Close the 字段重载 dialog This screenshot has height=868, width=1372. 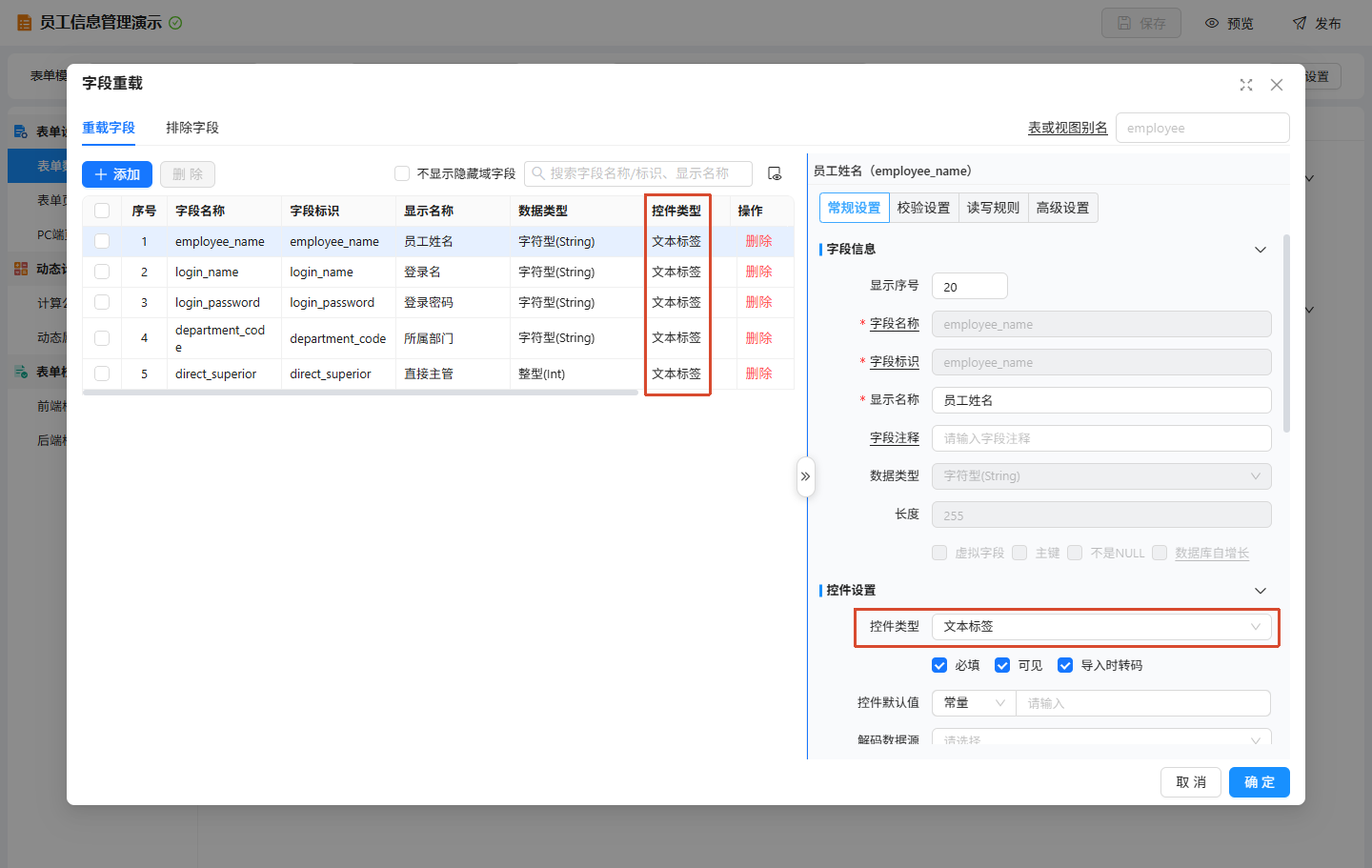[1277, 85]
